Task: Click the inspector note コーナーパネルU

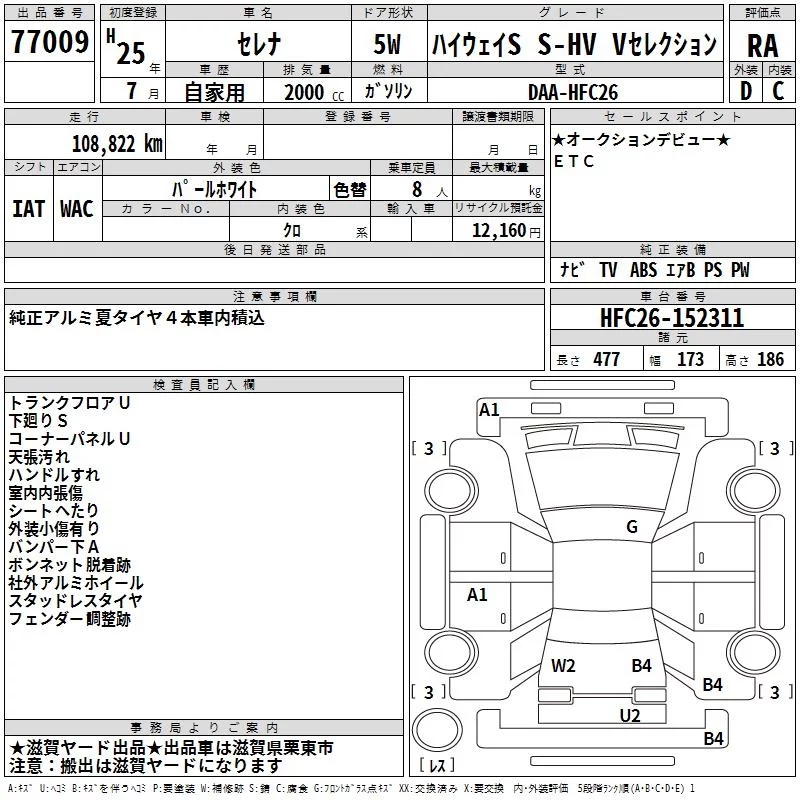Action: pos(70,439)
